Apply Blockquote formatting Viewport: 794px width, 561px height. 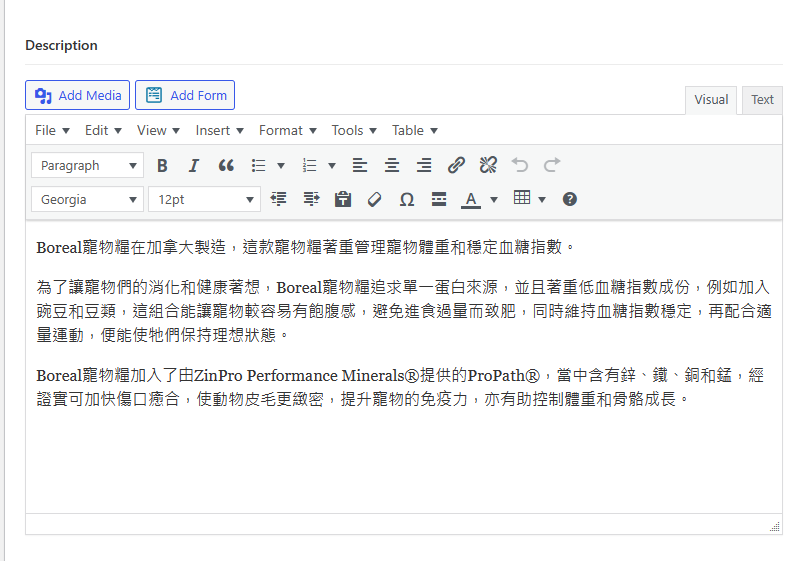coord(226,165)
